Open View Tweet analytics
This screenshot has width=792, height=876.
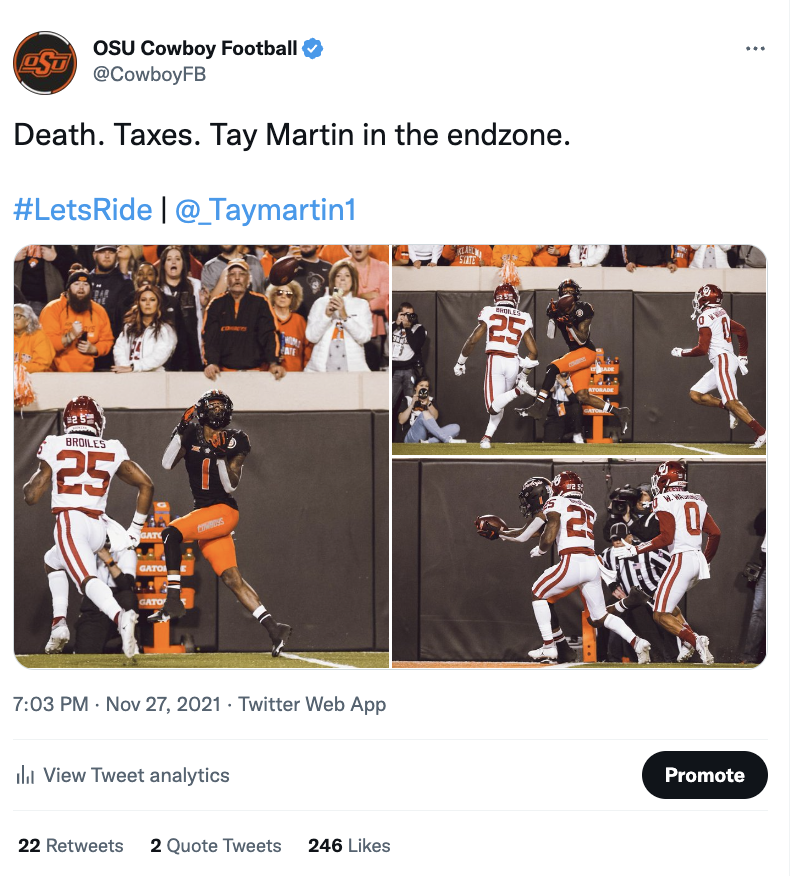click(136, 775)
